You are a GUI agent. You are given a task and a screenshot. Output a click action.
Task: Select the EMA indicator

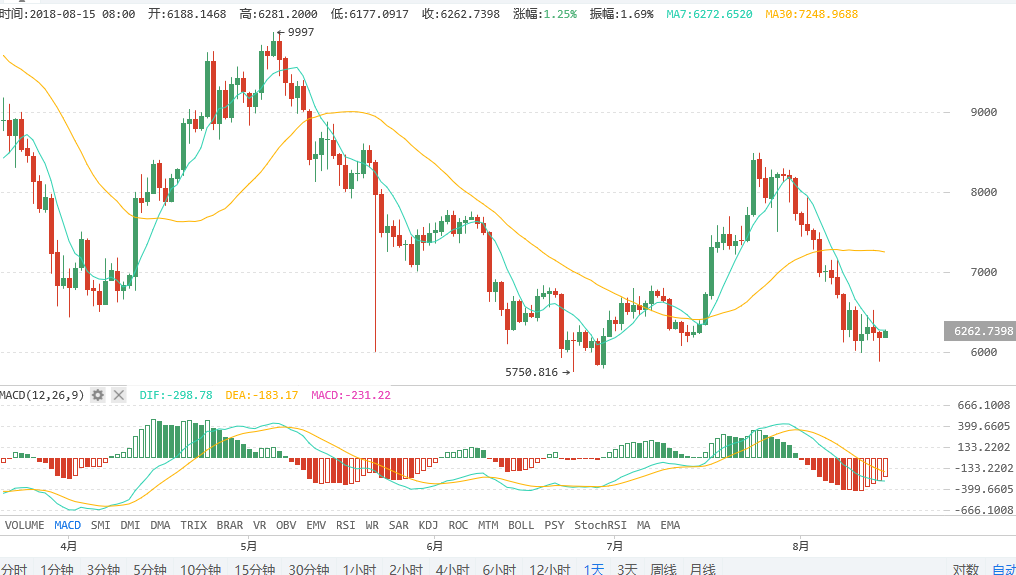(670, 525)
